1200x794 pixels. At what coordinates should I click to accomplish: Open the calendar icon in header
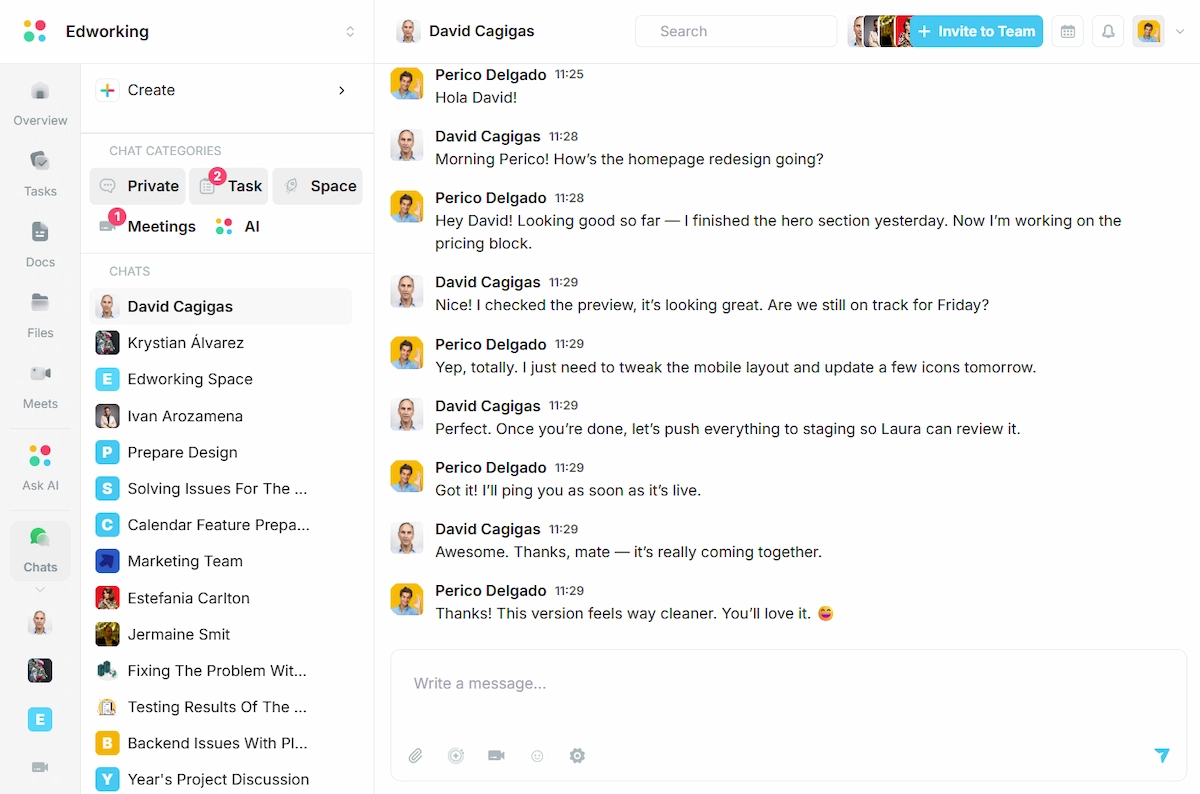1067,32
